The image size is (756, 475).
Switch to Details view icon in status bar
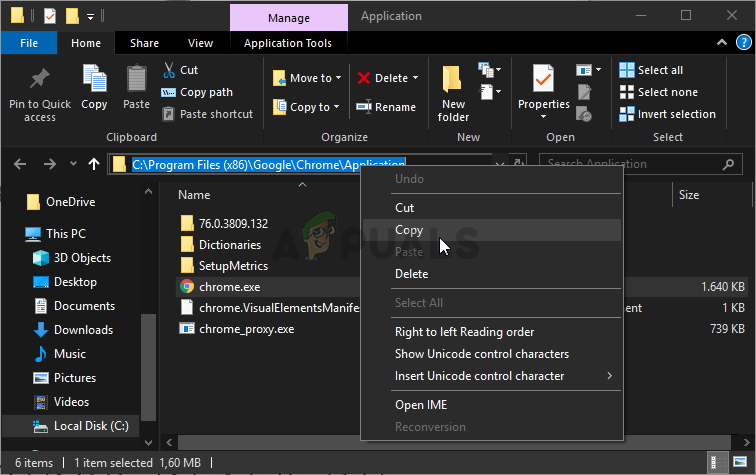coord(717,462)
